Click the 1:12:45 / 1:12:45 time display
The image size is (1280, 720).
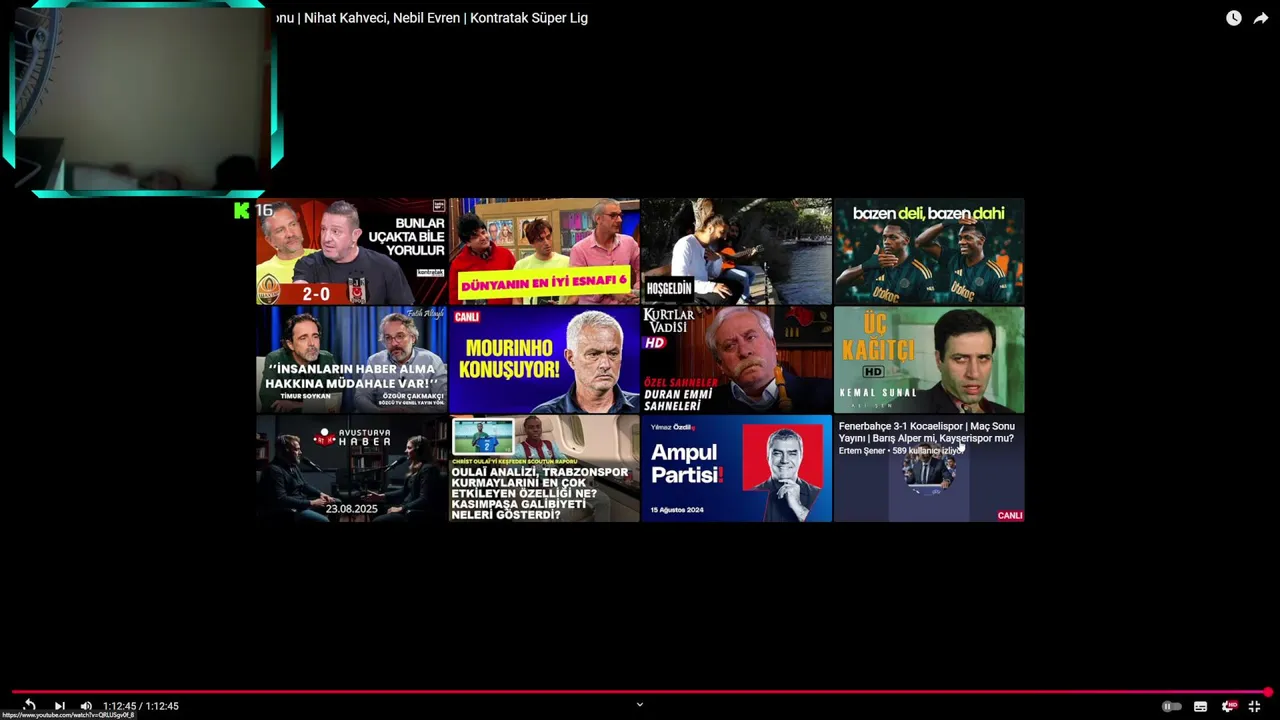pyautogui.click(x=141, y=706)
